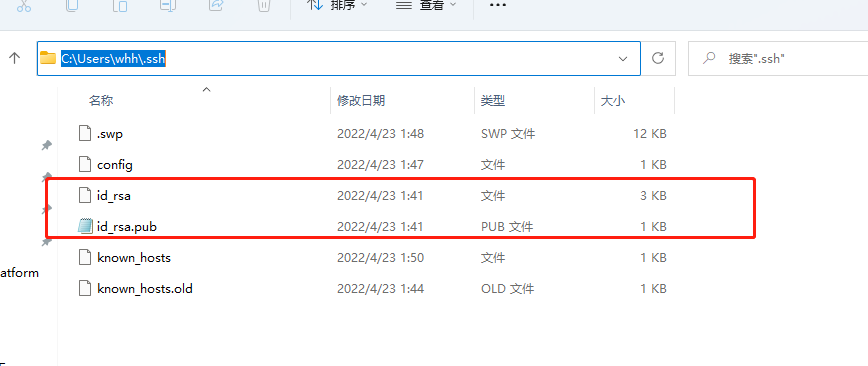Toggle sort direction arrow above 名称
Image resolution: width=868 pixels, height=366 pixels.
tap(206, 89)
